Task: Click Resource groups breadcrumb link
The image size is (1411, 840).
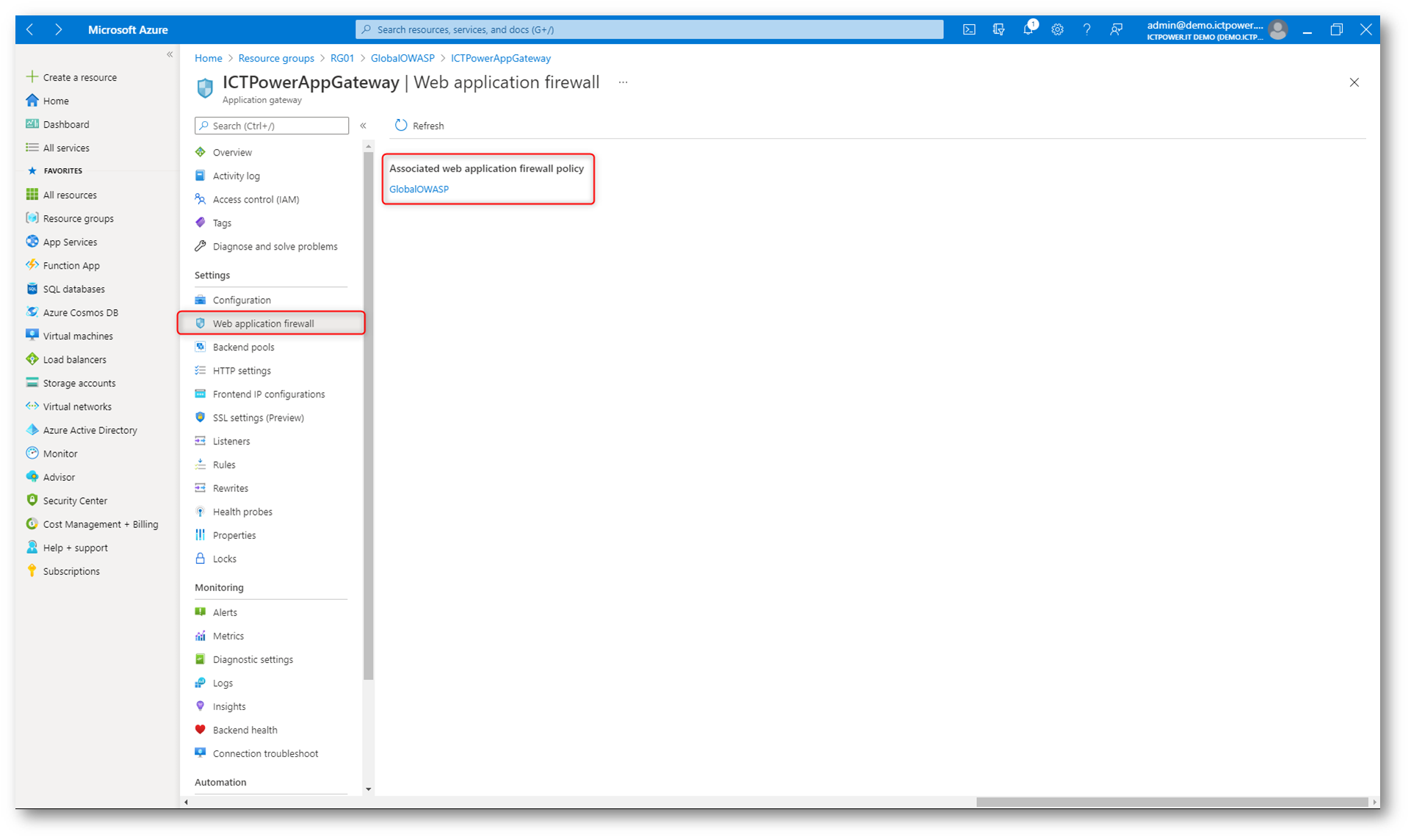Action: tap(276, 58)
